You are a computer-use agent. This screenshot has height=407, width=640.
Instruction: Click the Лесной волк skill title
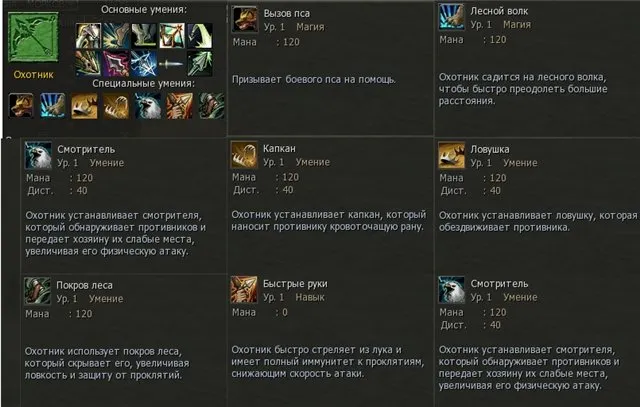(x=499, y=11)
